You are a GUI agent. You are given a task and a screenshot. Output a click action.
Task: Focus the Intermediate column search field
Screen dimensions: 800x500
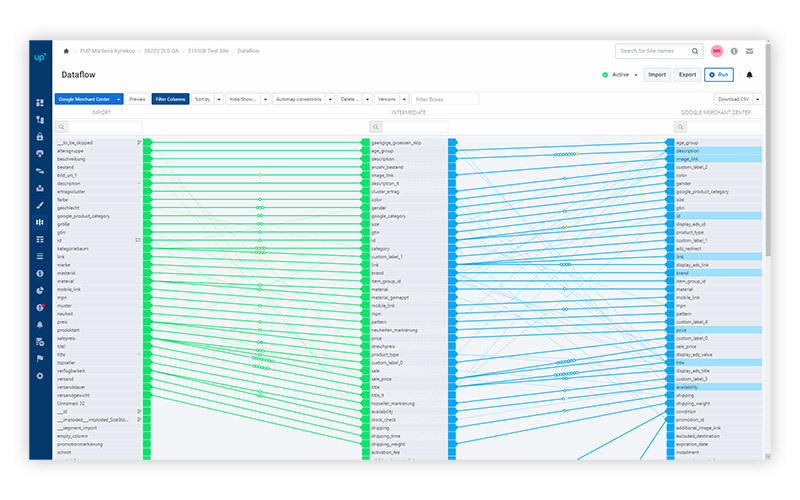click(415, 127)
